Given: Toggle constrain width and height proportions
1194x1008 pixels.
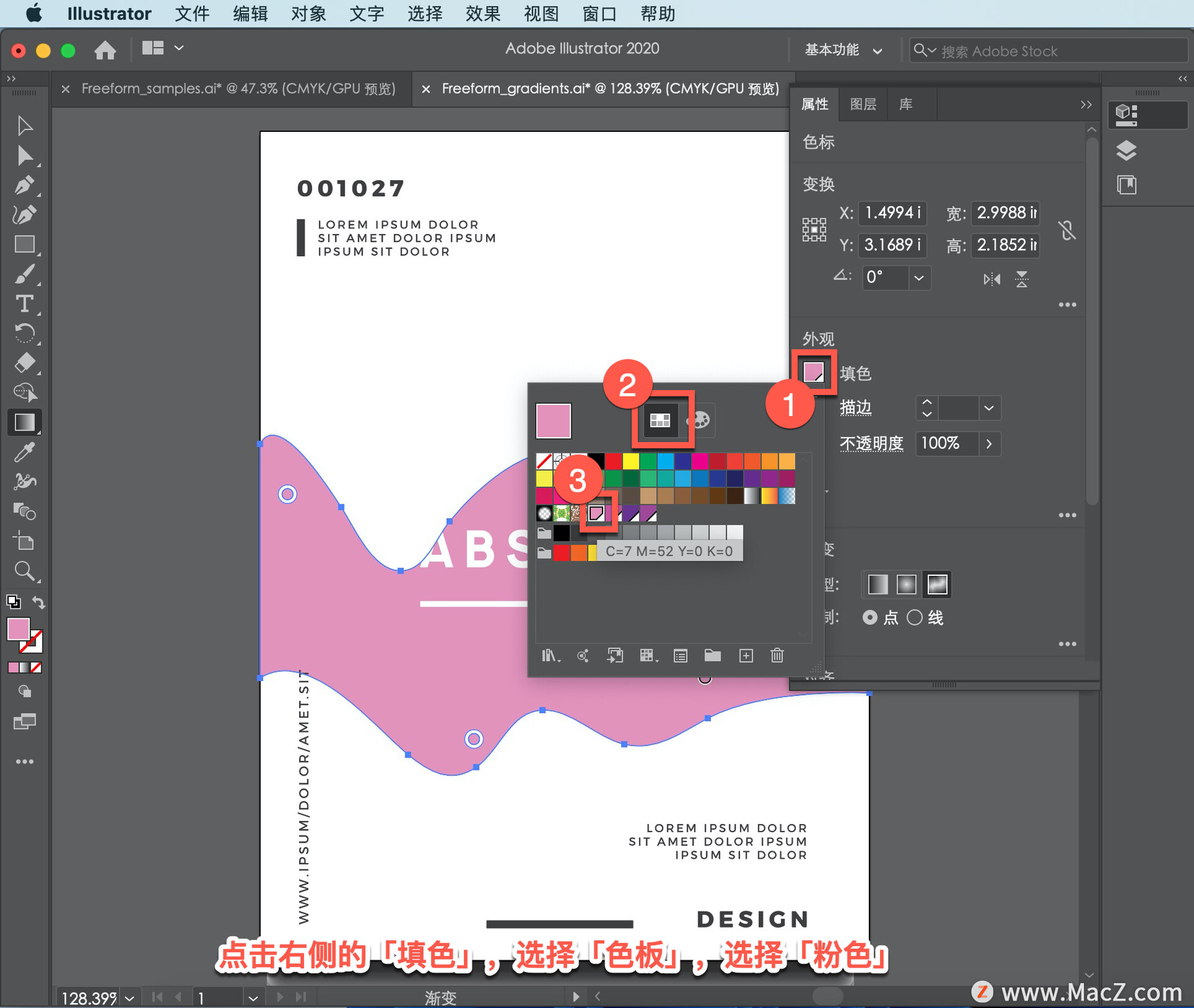Looking at the screenshot, I should point(1067,230).
